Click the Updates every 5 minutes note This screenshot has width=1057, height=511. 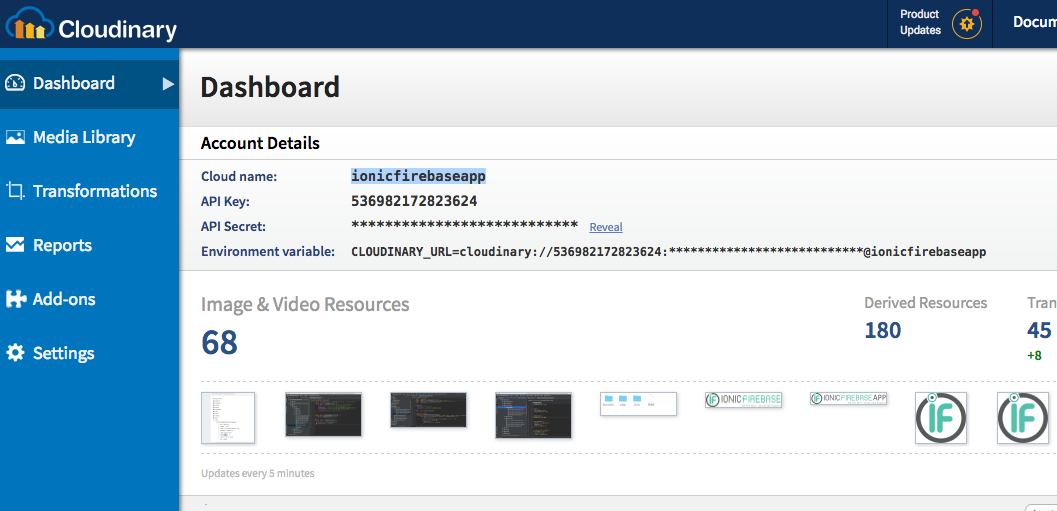[258, 473]
